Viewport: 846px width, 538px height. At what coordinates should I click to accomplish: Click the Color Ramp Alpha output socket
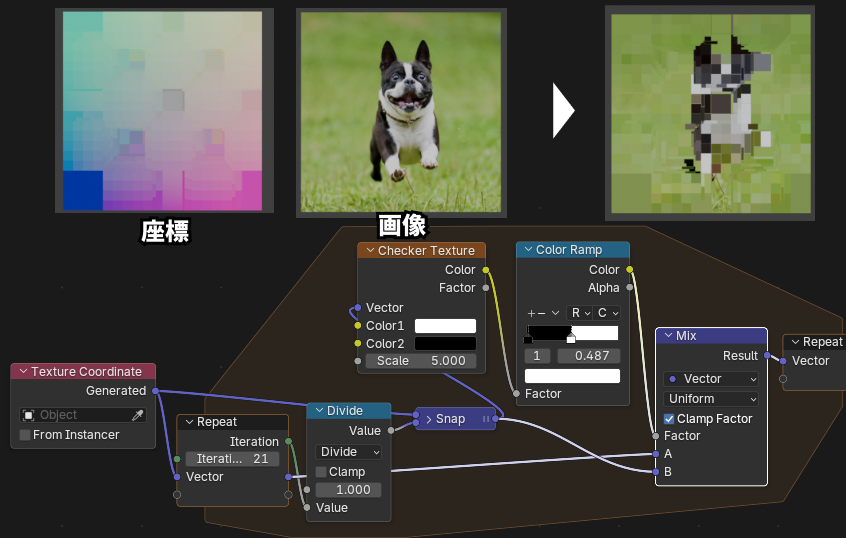pos(629,288)
